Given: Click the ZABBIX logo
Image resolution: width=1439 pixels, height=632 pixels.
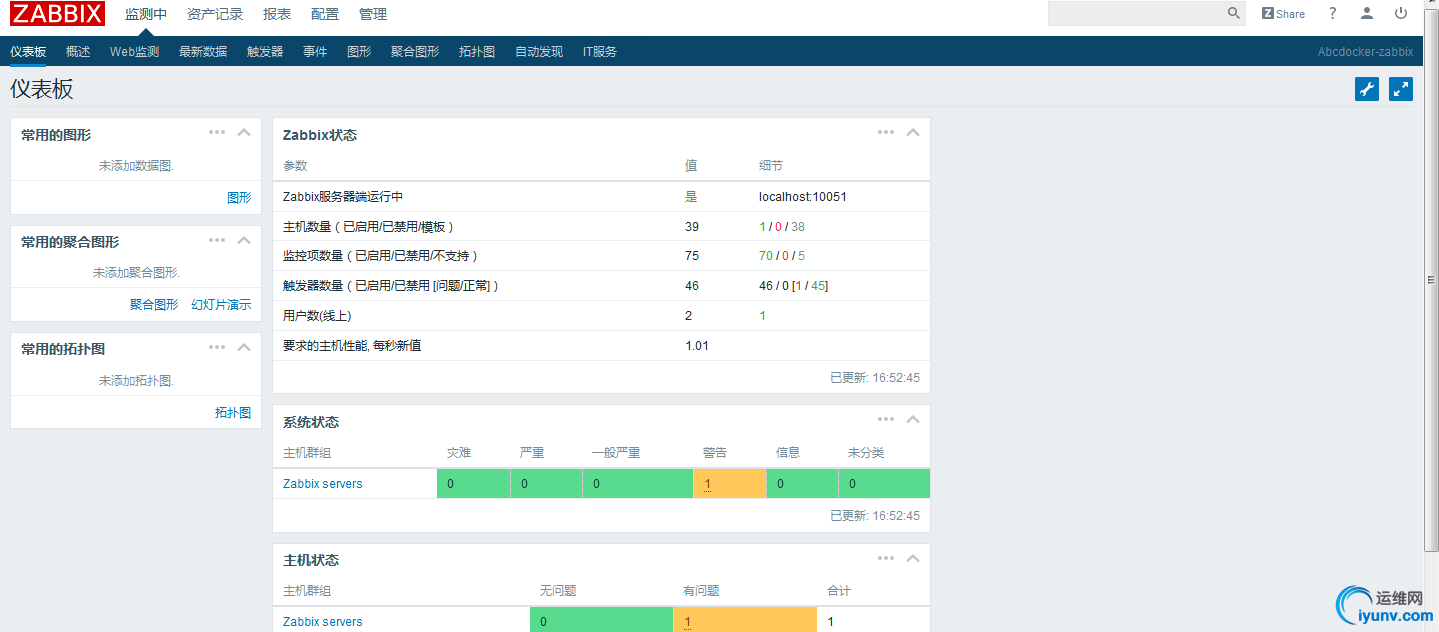Looking at the screenshot, I should (58, 14).
